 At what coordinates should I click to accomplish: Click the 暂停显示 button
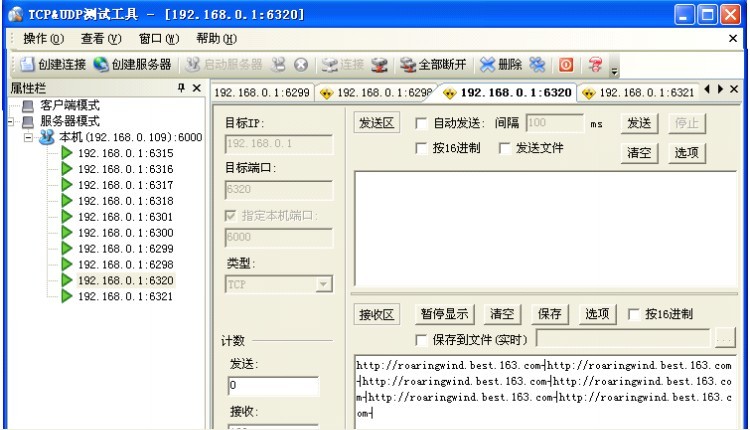(443, 314)
